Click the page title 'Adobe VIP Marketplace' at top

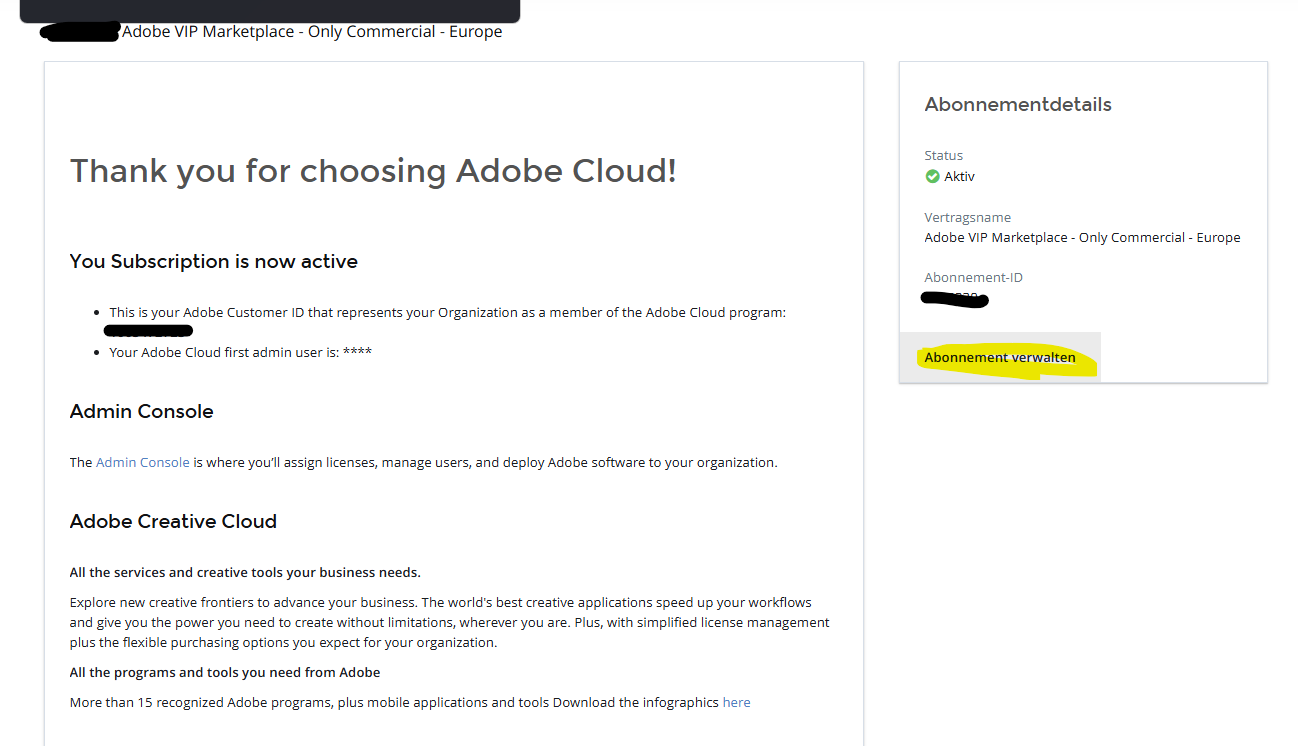(x=312, y=31)
